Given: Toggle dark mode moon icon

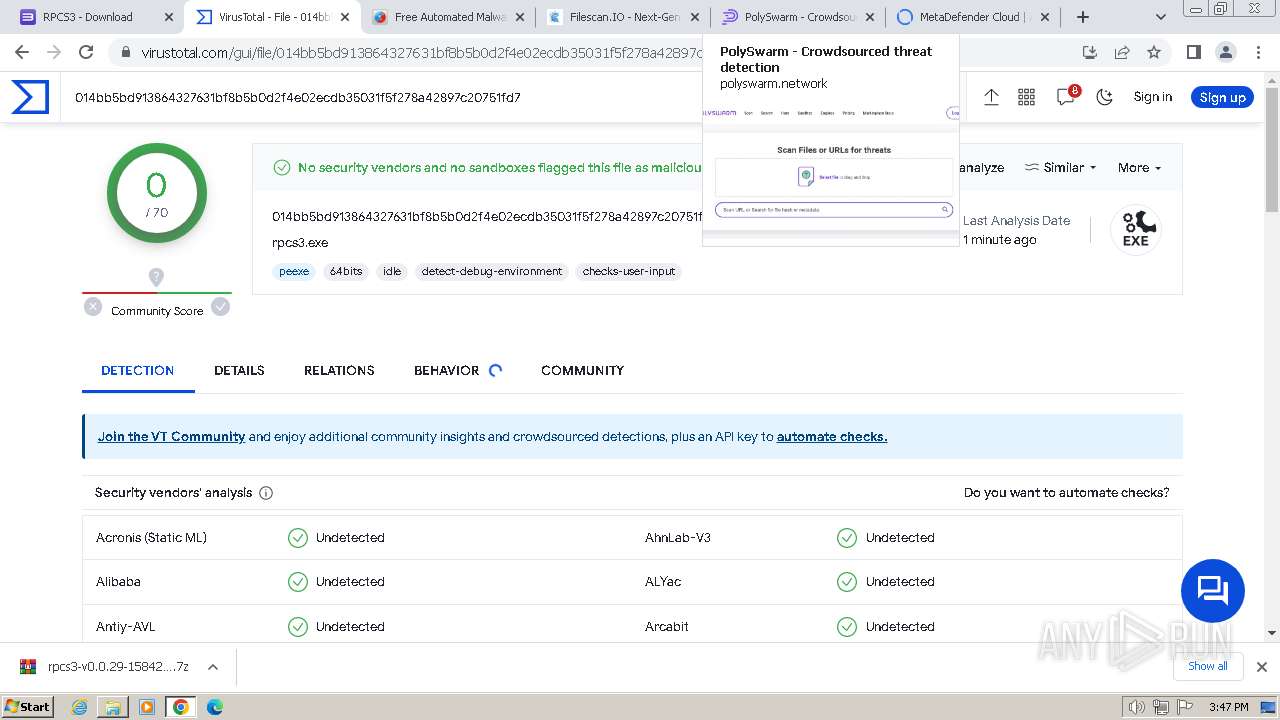Looking at the screenshot, I should pos(1105,97).
